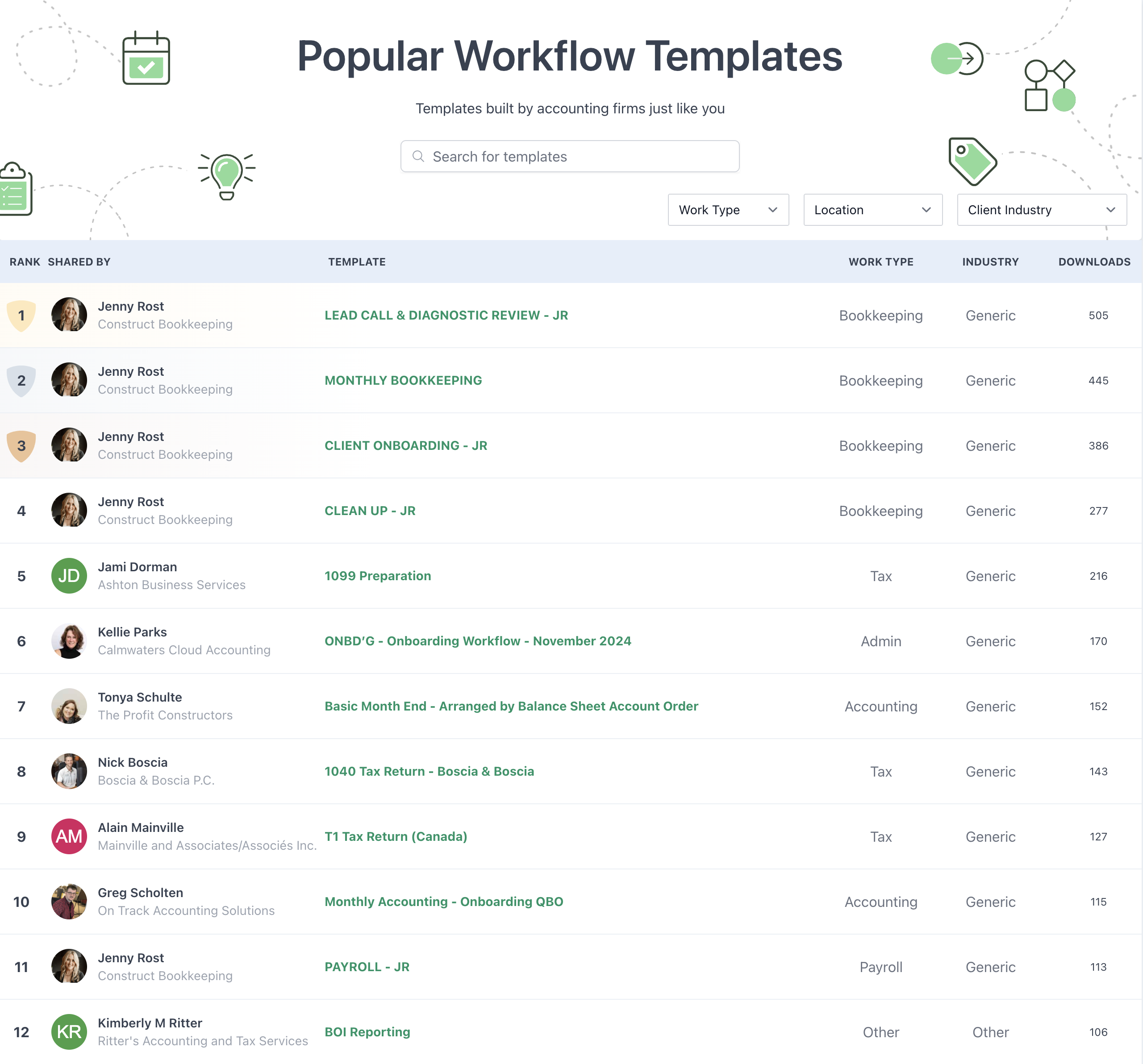The image size is (1143, 1064).
Task: Expand the Client Industry dropdown
Action: click(1041, 210)
